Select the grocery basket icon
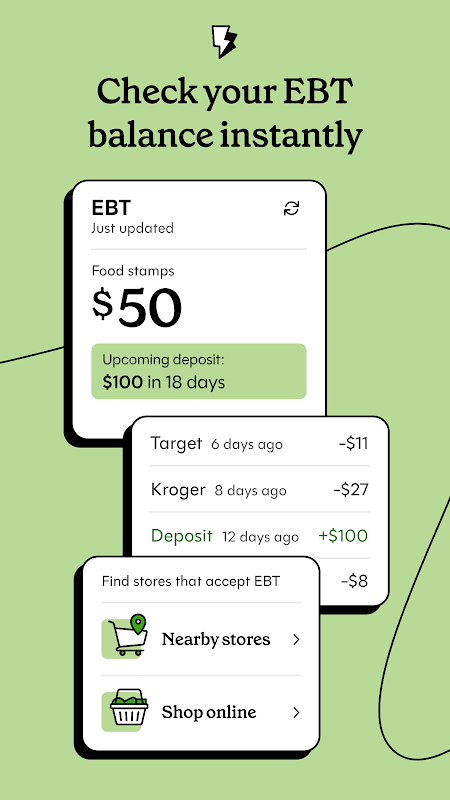The width and height of the screenshot is (450, 800). click(x=124, y=710)
